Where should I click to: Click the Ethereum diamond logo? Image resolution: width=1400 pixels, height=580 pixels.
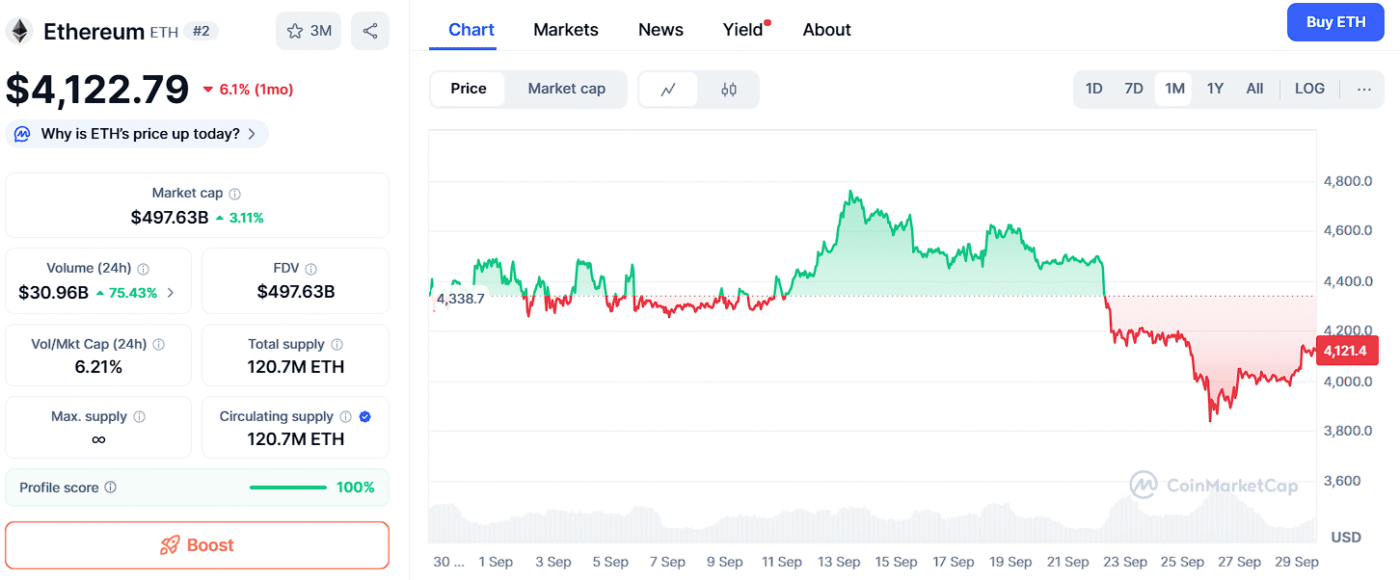[x=19, y=31]
